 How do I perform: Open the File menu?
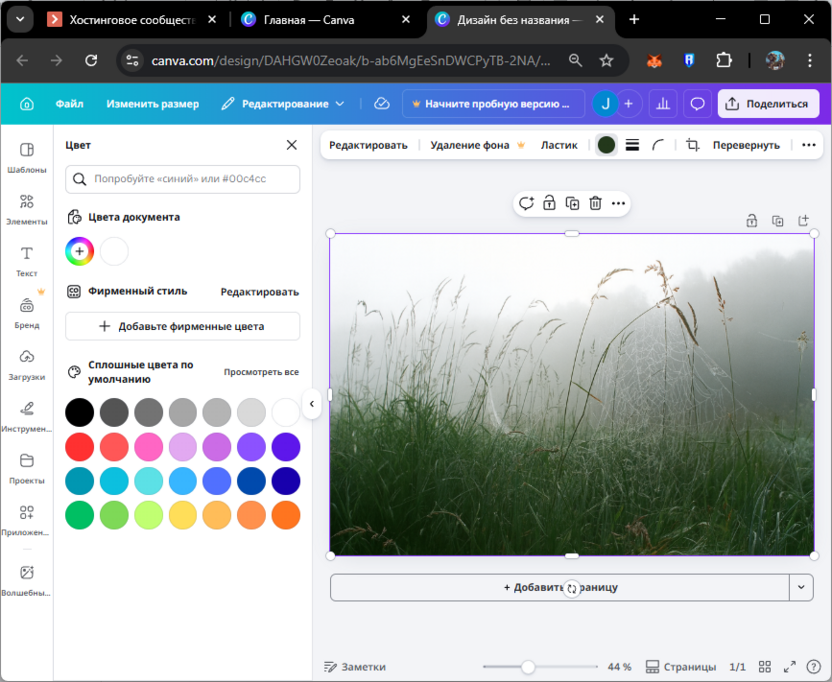click(69, 104)
